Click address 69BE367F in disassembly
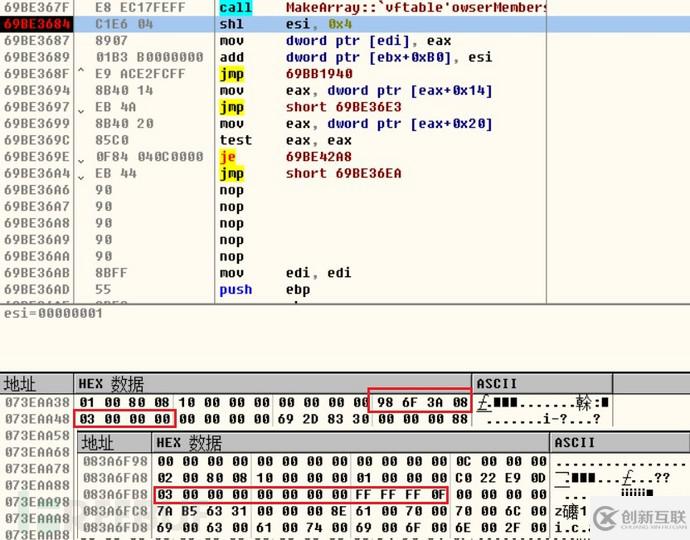Viewport: 690px width, 540px height. (37, 7)
